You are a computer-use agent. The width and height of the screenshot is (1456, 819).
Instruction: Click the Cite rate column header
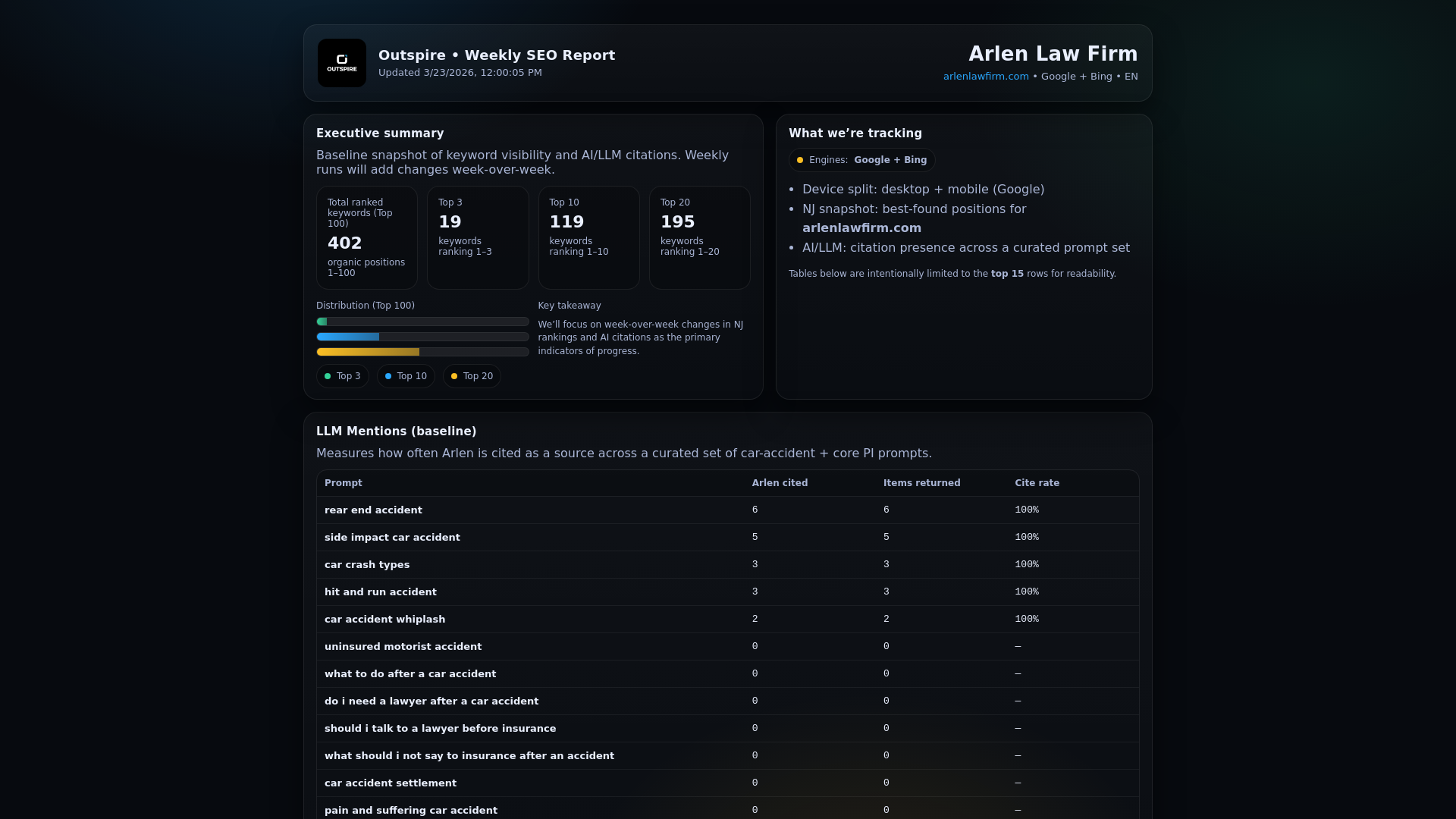[x=1037, y=483]
